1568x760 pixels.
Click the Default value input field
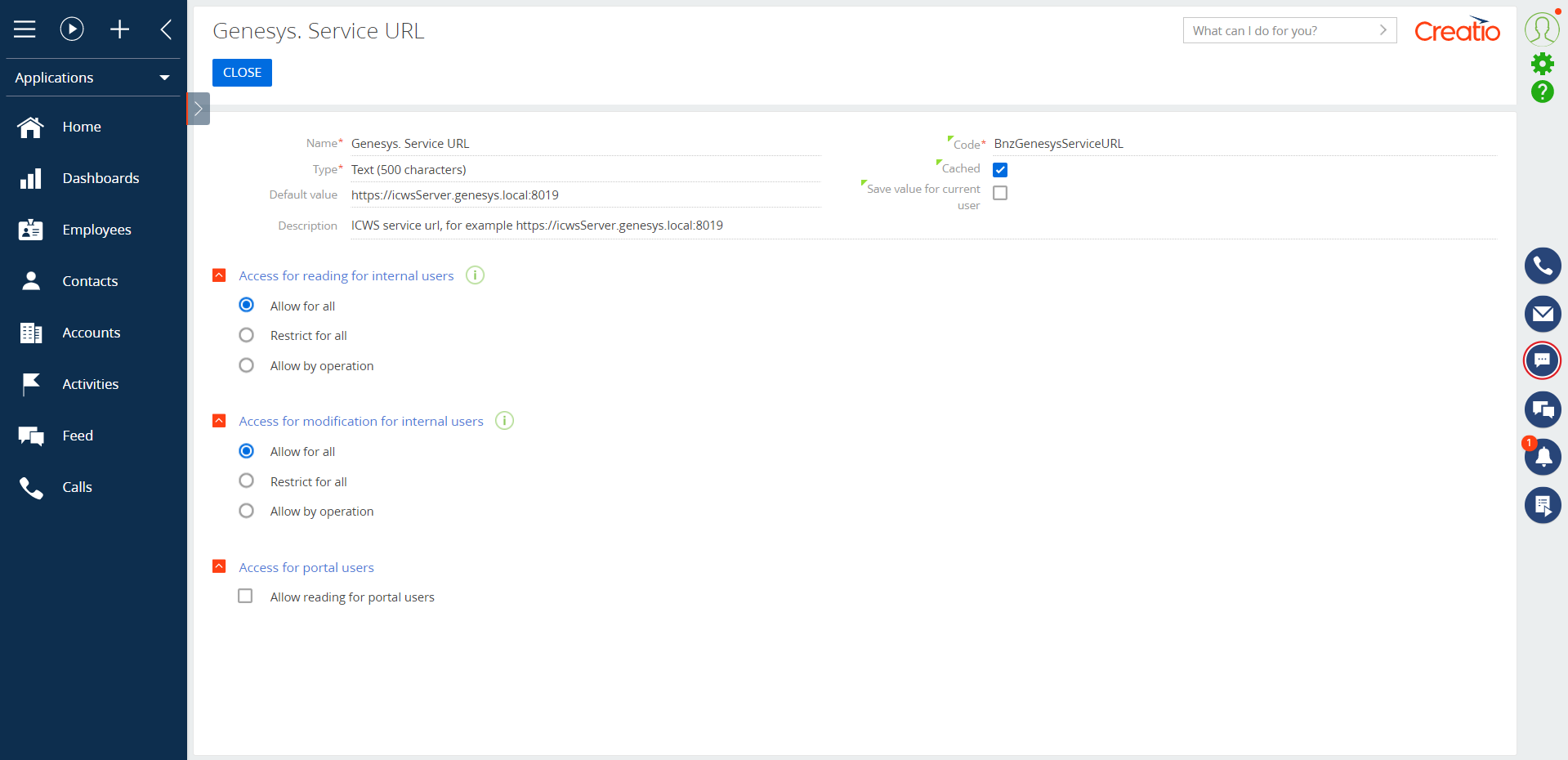(x=584, y=195)
